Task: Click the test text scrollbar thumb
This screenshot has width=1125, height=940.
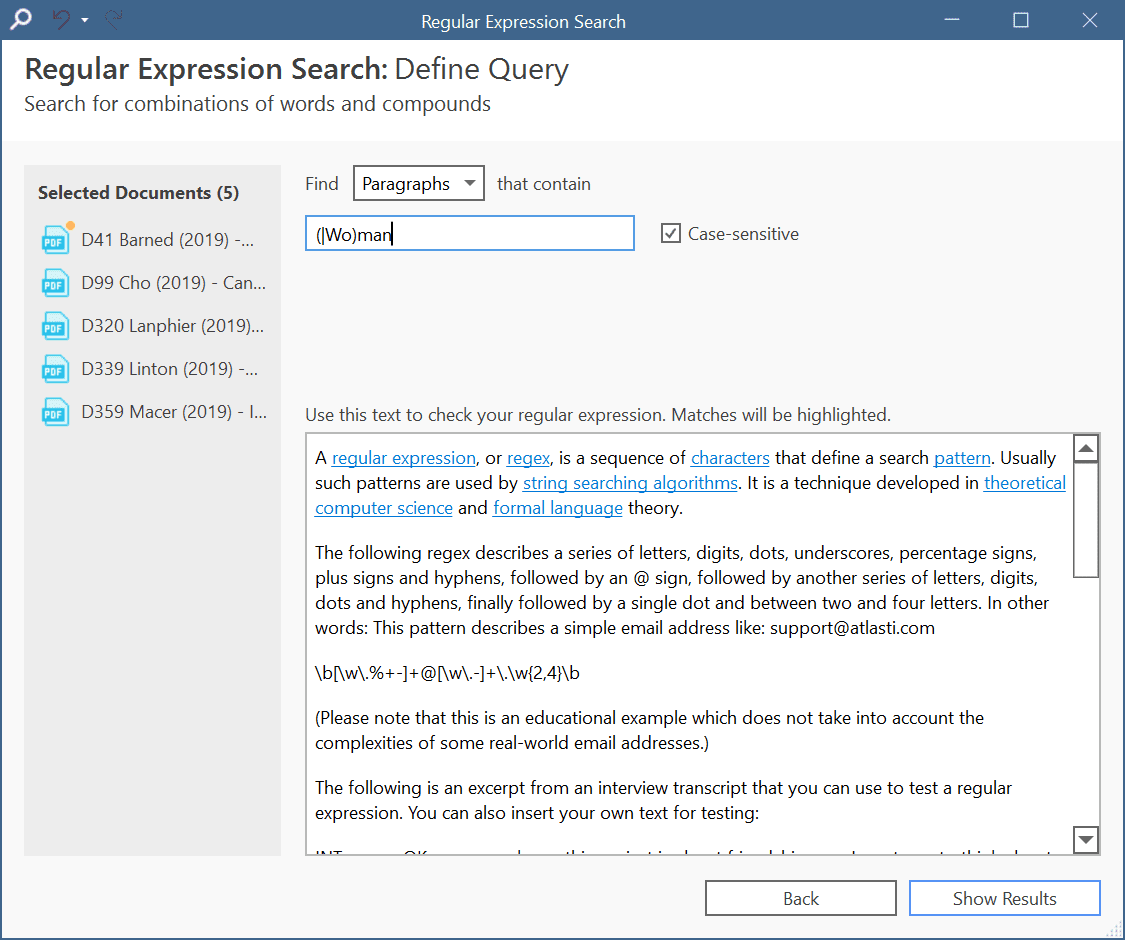Action: [x=1086, y=520]
